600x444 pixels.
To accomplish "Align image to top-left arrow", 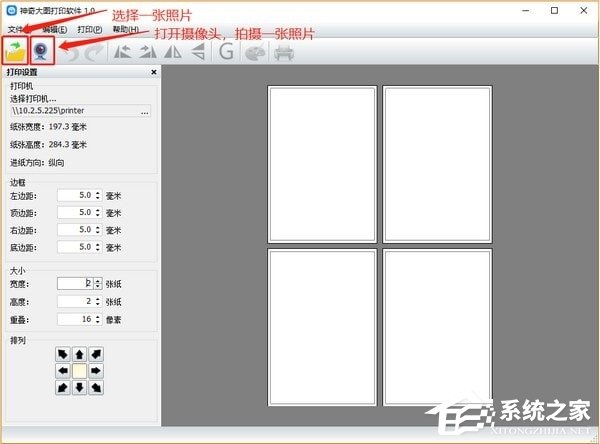I will coord(63,354).
